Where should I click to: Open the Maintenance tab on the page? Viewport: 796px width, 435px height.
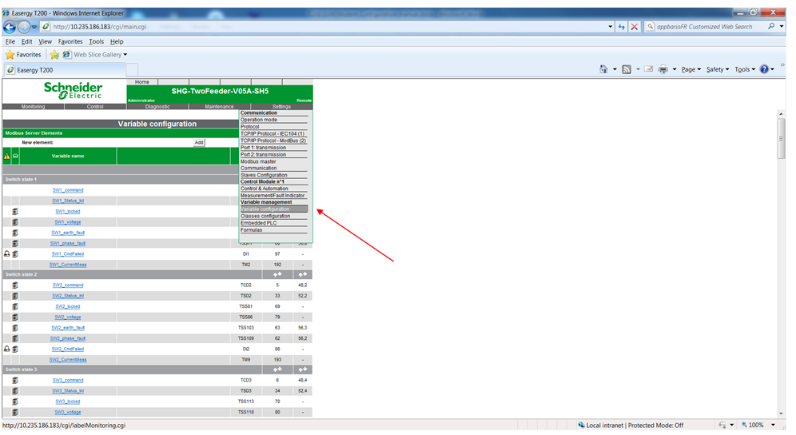pos(219,107)
